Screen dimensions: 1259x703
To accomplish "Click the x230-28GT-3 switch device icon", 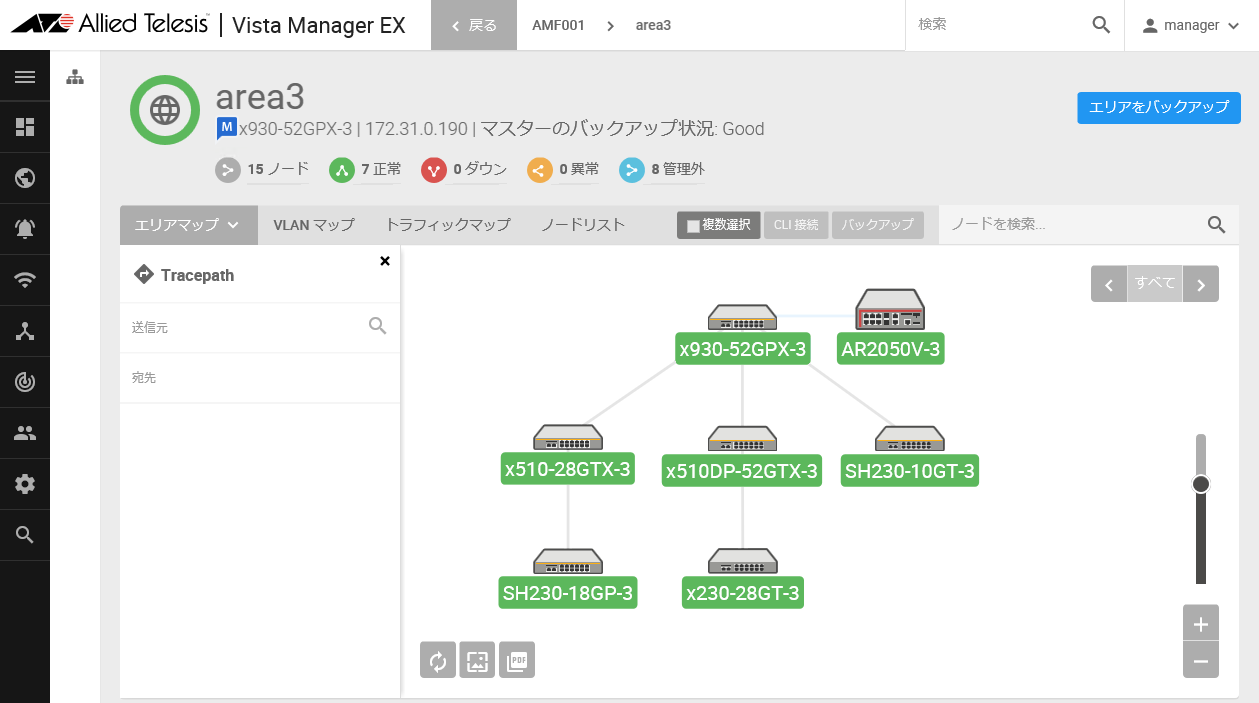I will point(742,561).
